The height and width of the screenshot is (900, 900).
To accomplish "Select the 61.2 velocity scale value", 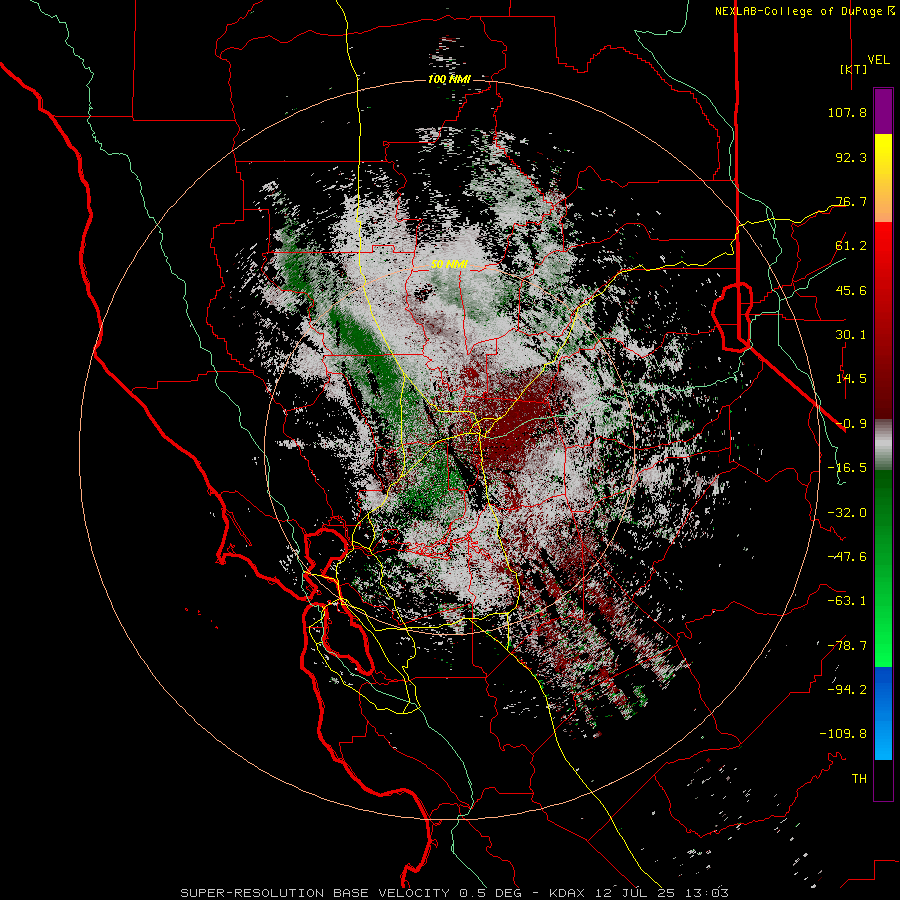I will tap(851, 246).
